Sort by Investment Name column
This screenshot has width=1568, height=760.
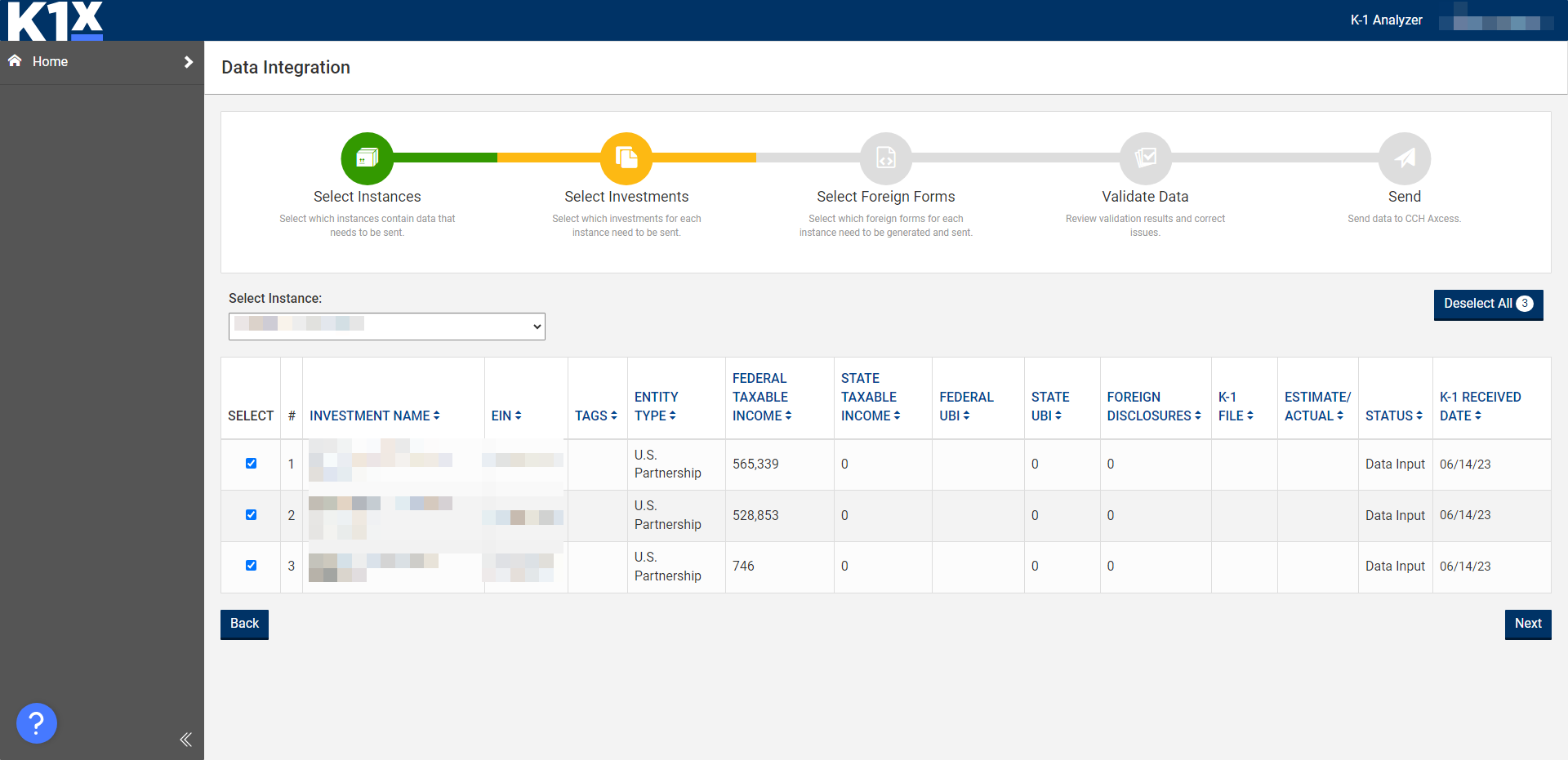pos(374,416)
